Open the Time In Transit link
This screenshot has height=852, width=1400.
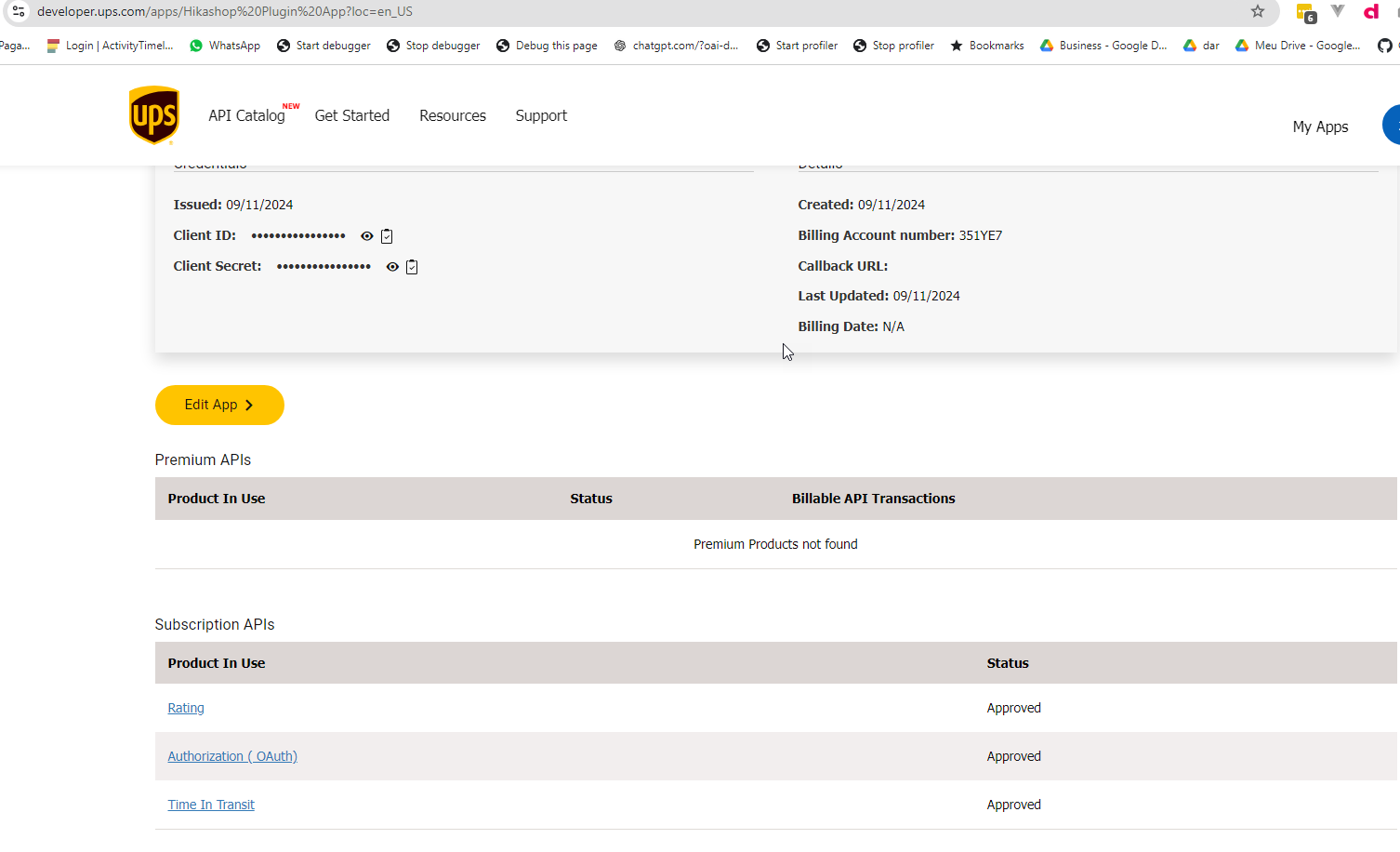211,805
